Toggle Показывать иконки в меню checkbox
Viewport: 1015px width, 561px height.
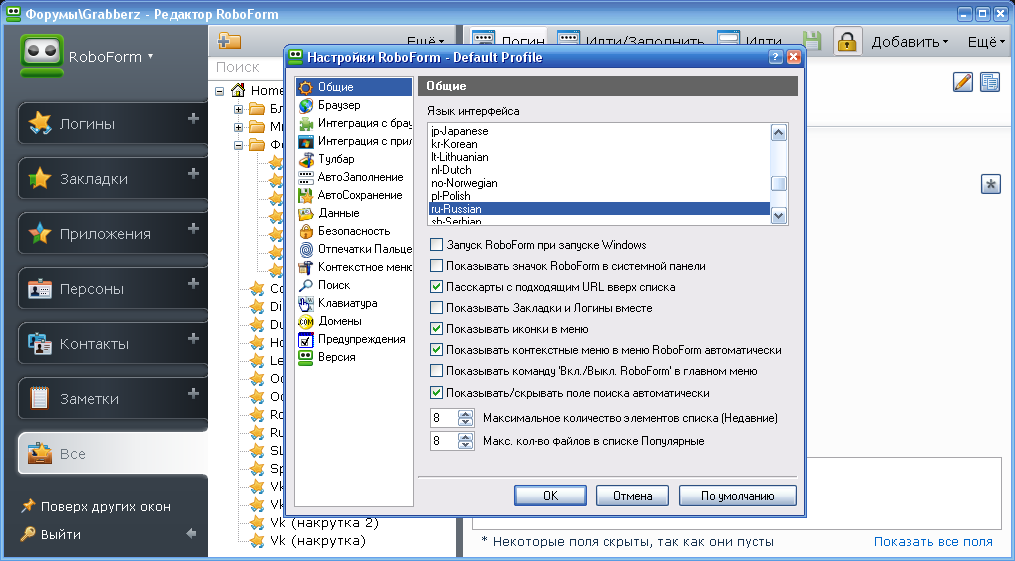point(437,329)
